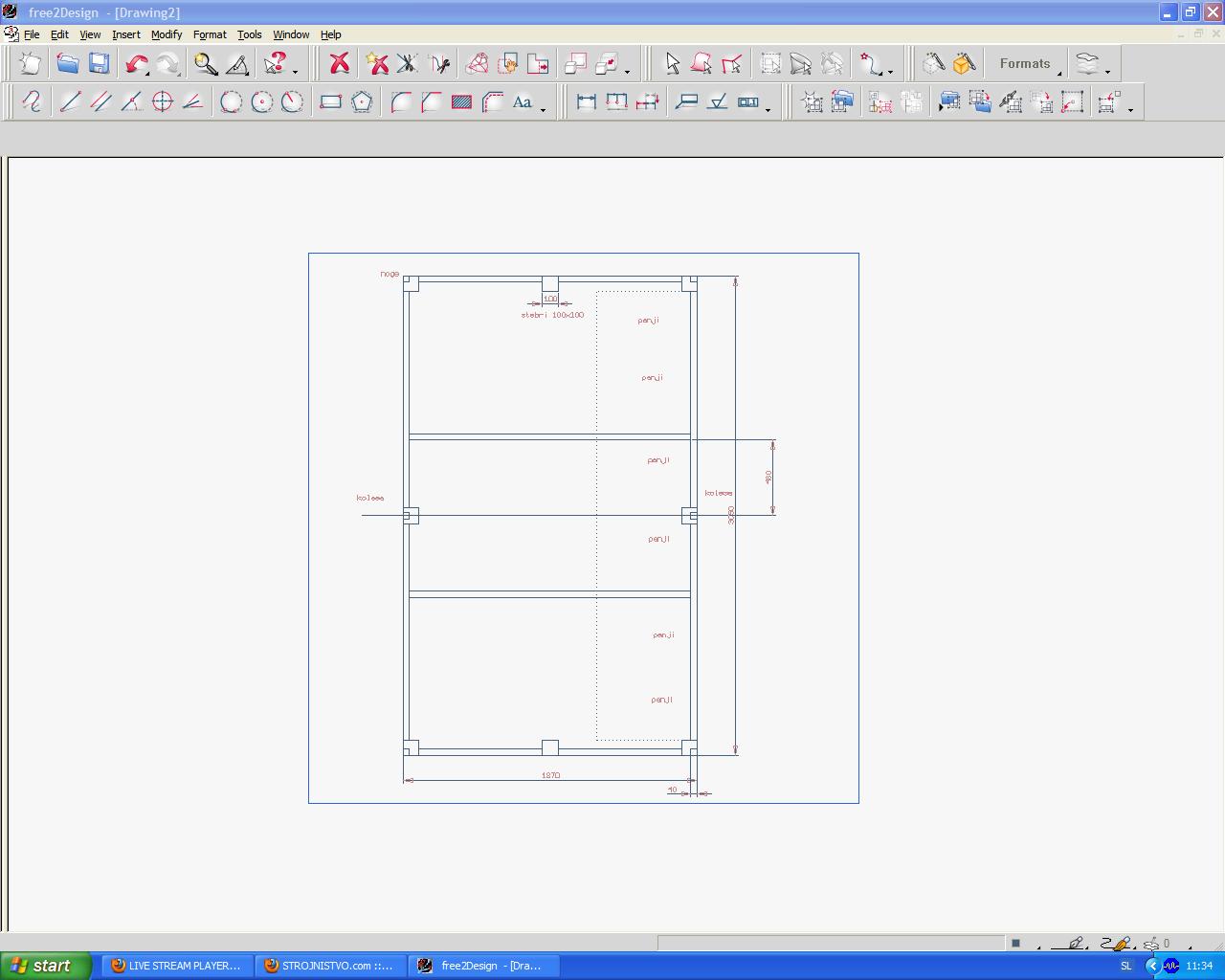Activate the zoom magnifier tool

click(x=206, y=64)
